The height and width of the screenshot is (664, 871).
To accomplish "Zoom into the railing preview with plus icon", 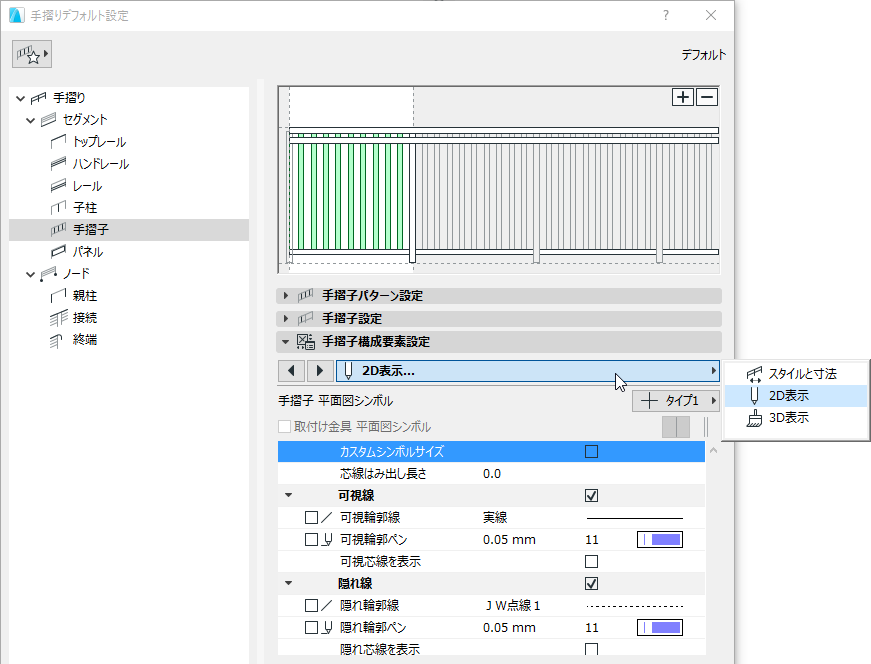I will tap(682, 96).
